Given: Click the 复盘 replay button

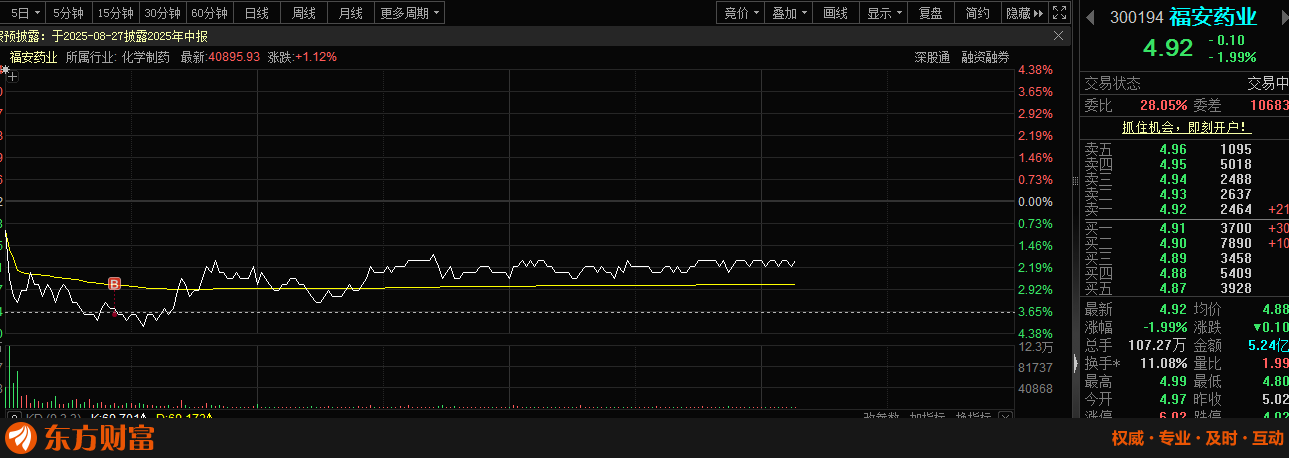Looking at the screenshot, I should [x=931, y=13].
